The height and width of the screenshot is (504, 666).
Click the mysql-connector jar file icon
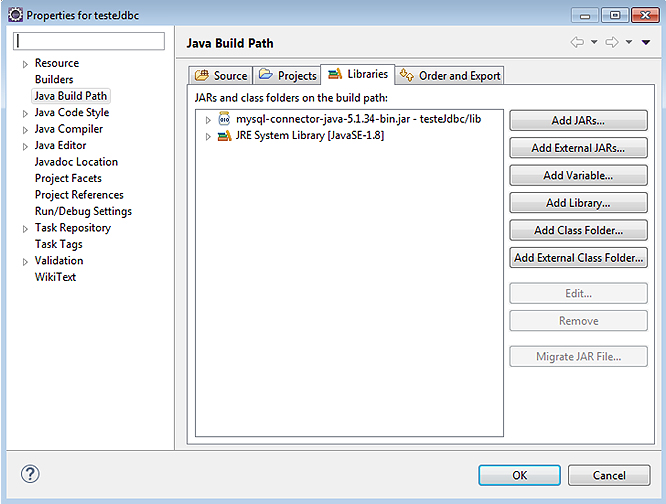tap(225, 119)
